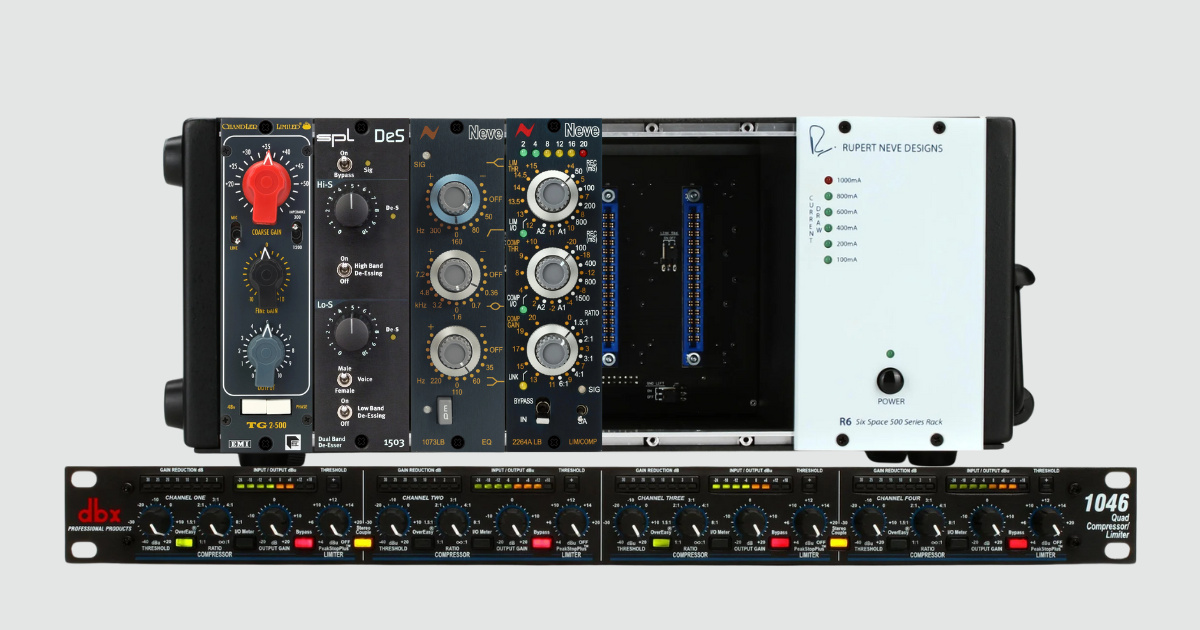Turn the red Coarse Gain knob on TG2-500
Image resolution: width=1200 pixels, height=630 pixels.
267,188
